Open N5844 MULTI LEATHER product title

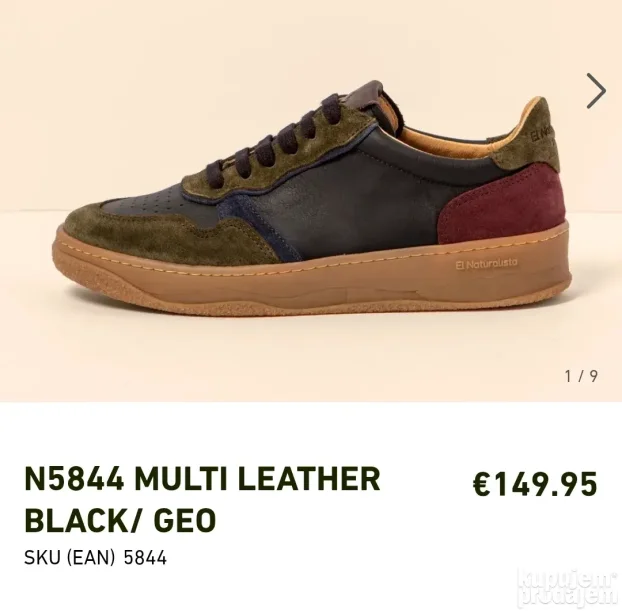point(202,479)
